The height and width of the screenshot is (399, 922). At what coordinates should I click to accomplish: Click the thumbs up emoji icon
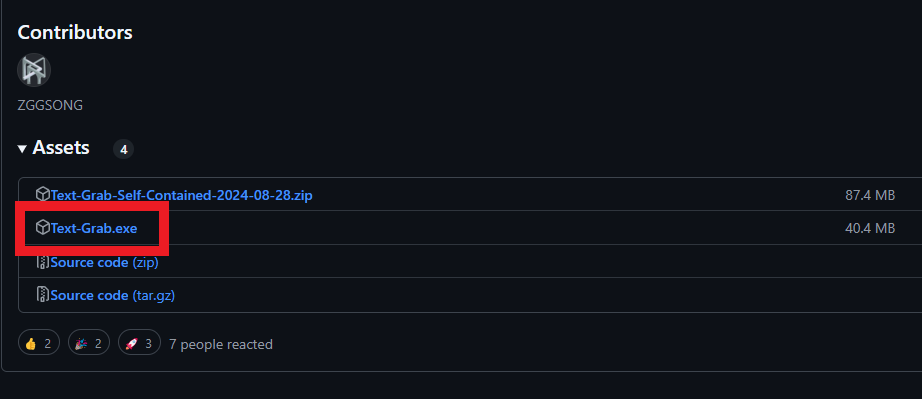coord(31,344)
